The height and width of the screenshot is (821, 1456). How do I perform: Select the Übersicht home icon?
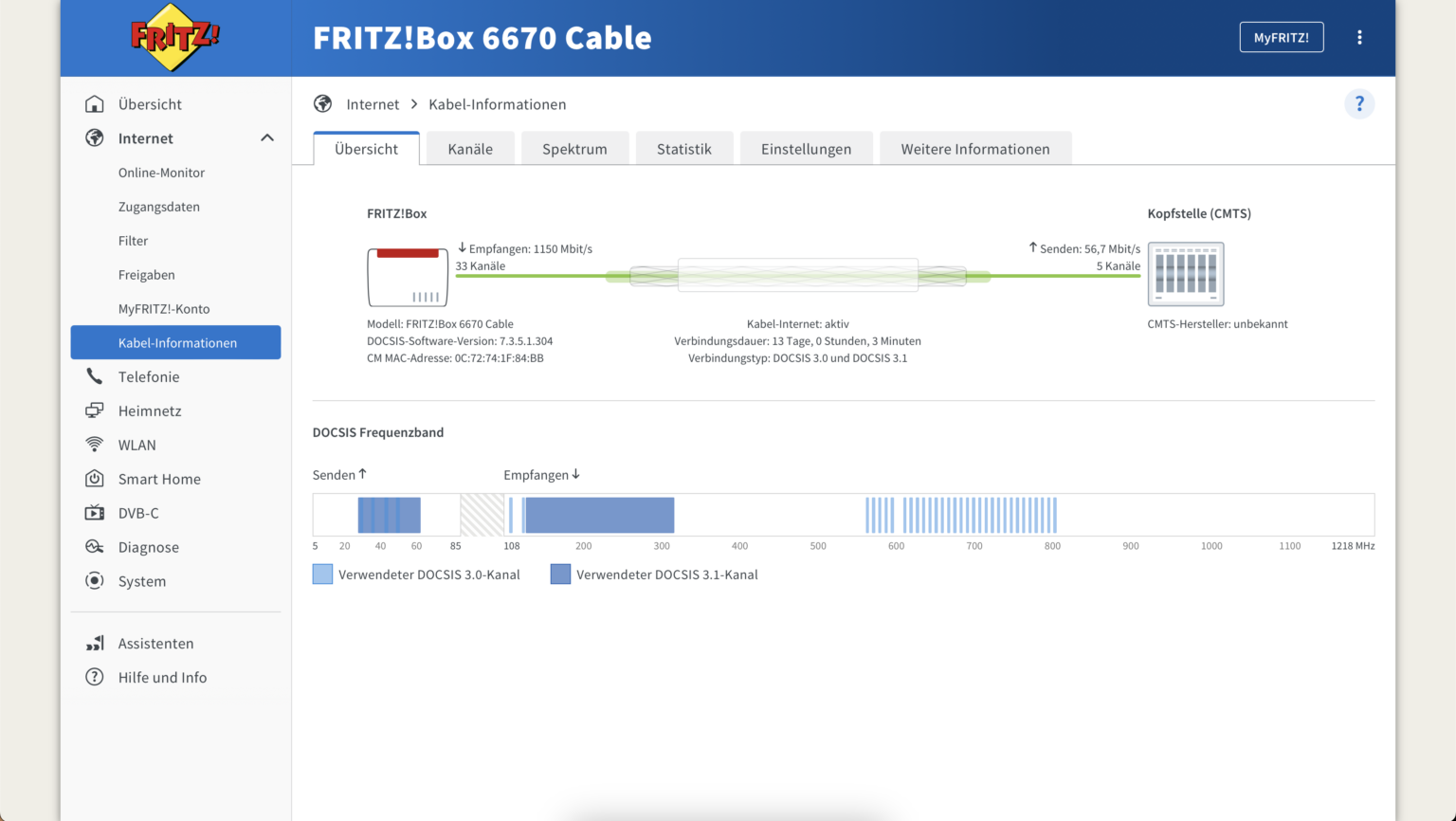(x=95, y=103)
